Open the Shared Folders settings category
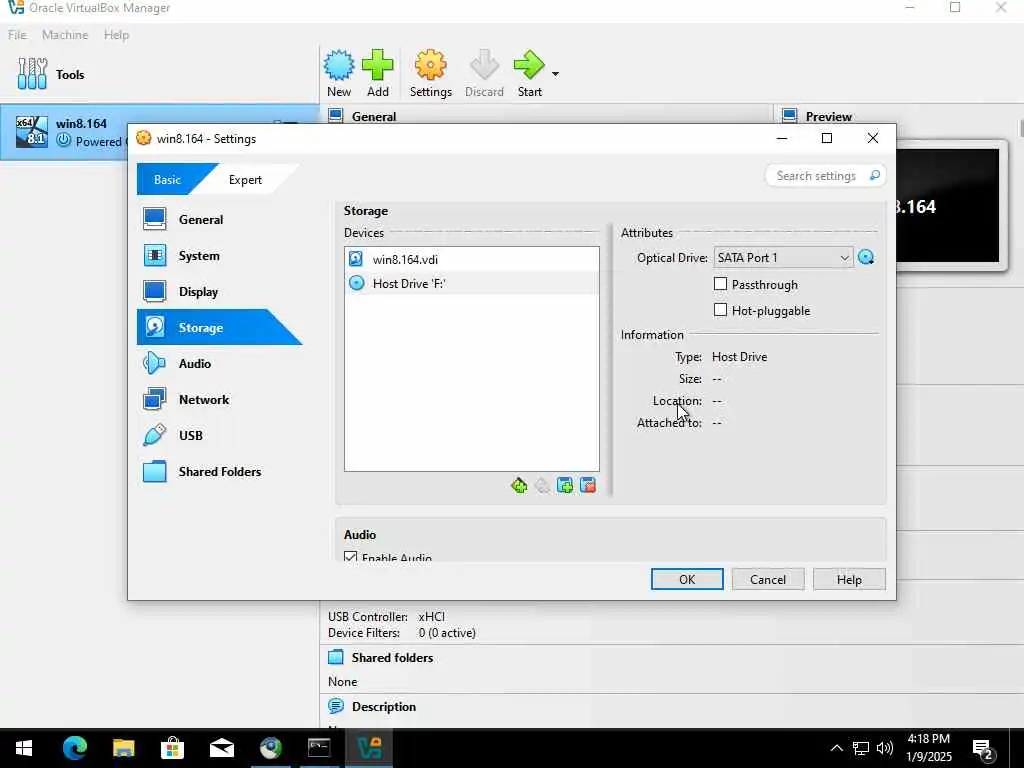Viewport: 1024px width, 768px height. click(x=219, y=472)
